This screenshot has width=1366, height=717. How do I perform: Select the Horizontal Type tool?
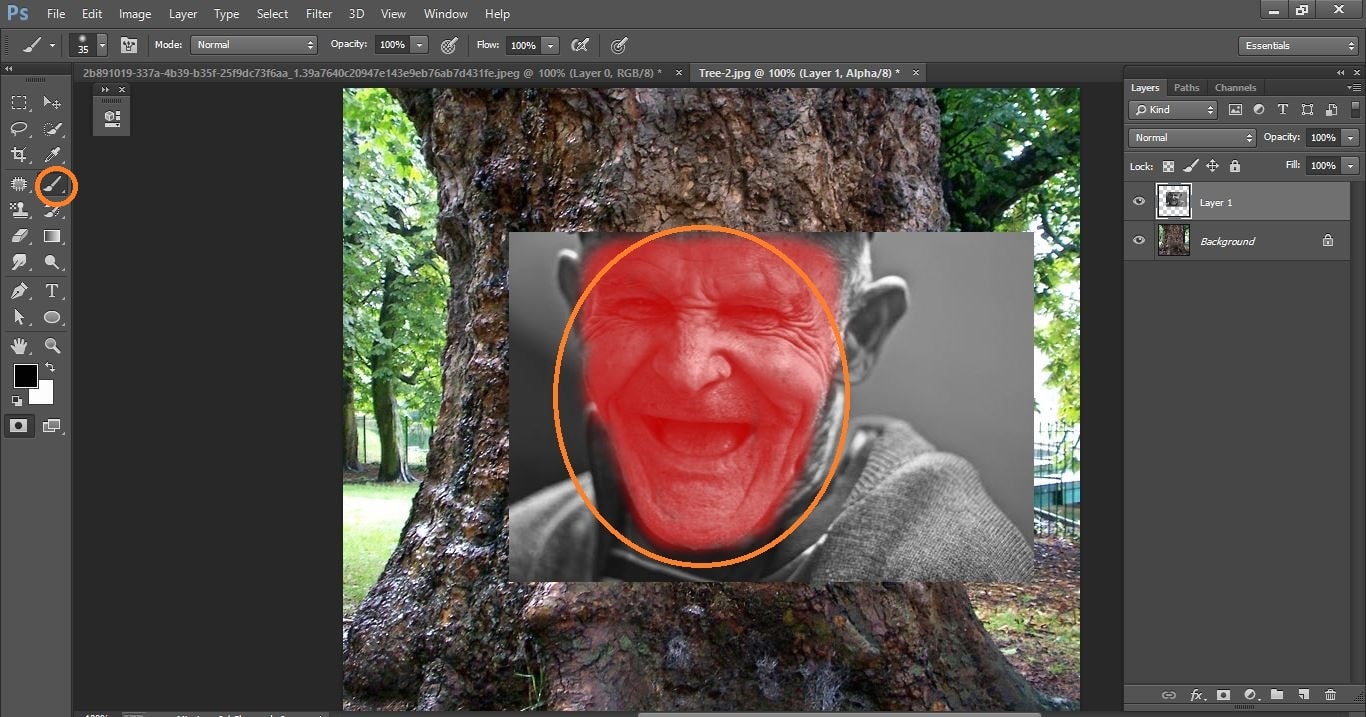(x=52, y=291)
